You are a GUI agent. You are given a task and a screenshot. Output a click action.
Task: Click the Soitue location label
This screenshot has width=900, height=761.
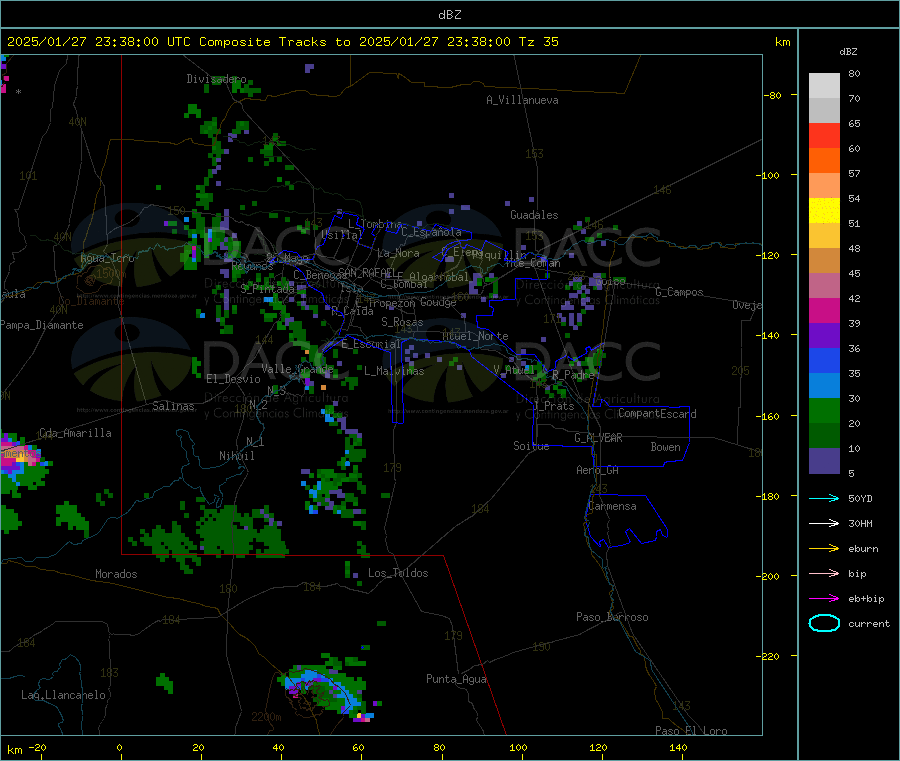pos(531,445)
